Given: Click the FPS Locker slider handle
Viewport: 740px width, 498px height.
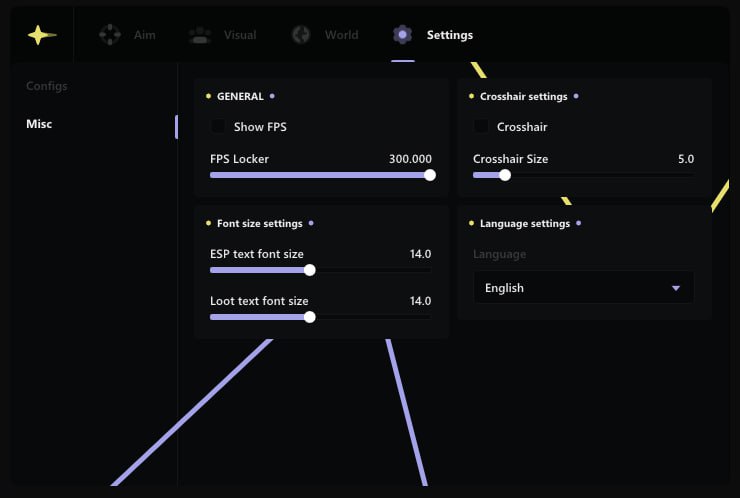Looking at the screenshot, I should coord(430,175).
